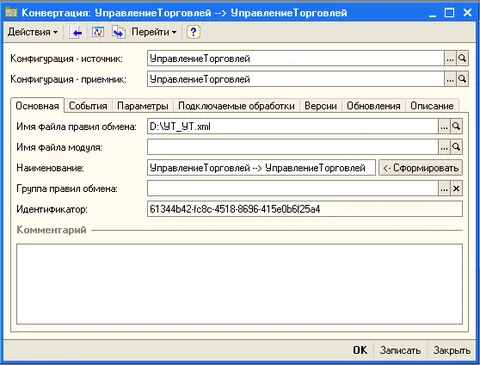This screenshot has width=480, height=365.
Task: Click inside the Комментарий text area
Action: pyautogui.click(x=239, y=284)
